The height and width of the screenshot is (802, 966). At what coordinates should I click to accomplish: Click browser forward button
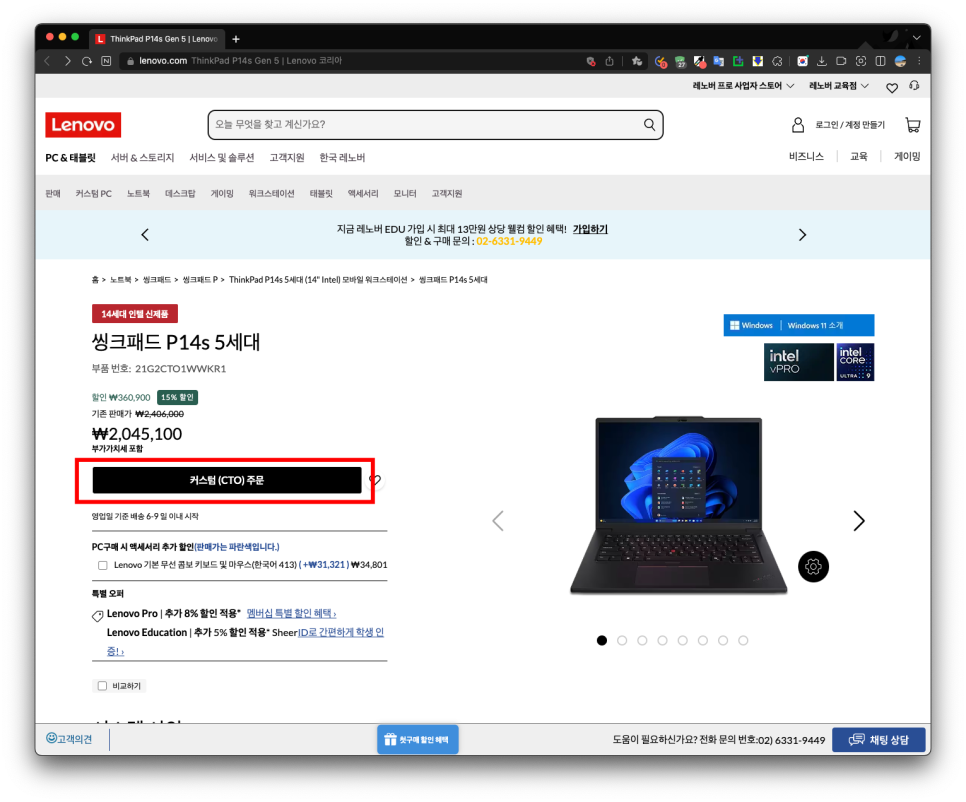[x=68, y=61]
